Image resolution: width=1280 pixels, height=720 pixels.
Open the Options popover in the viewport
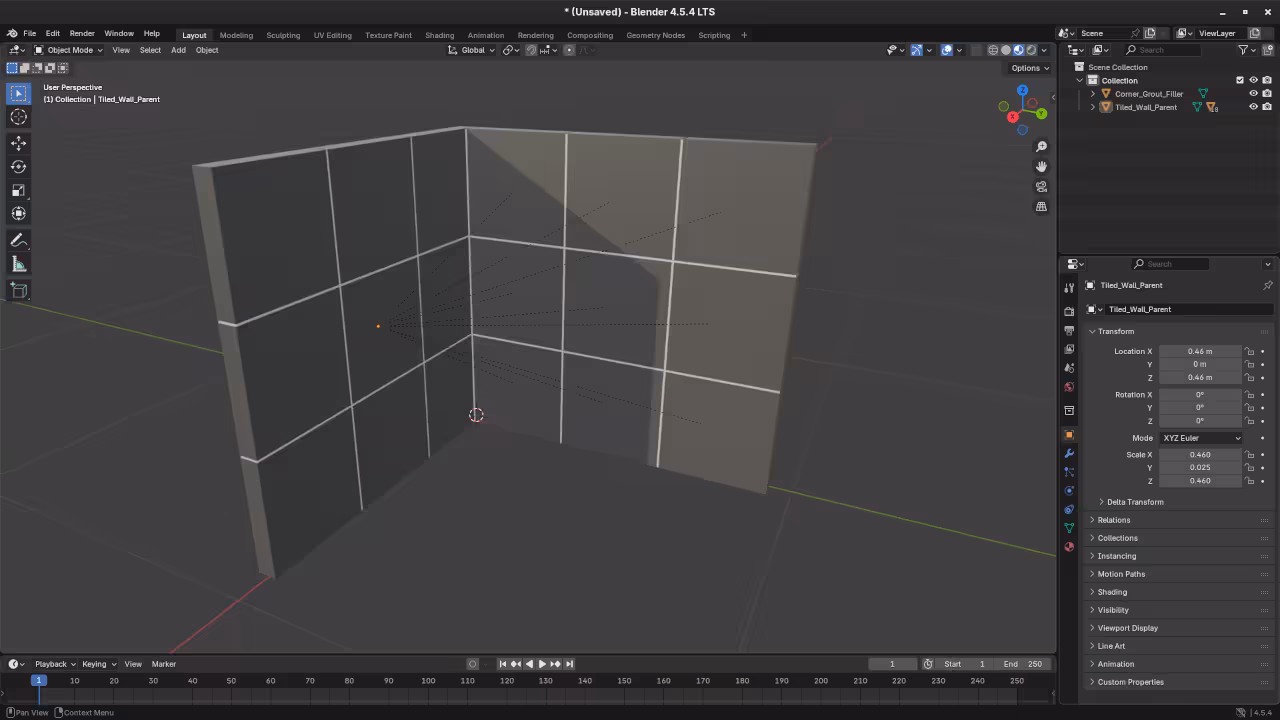1027,67
